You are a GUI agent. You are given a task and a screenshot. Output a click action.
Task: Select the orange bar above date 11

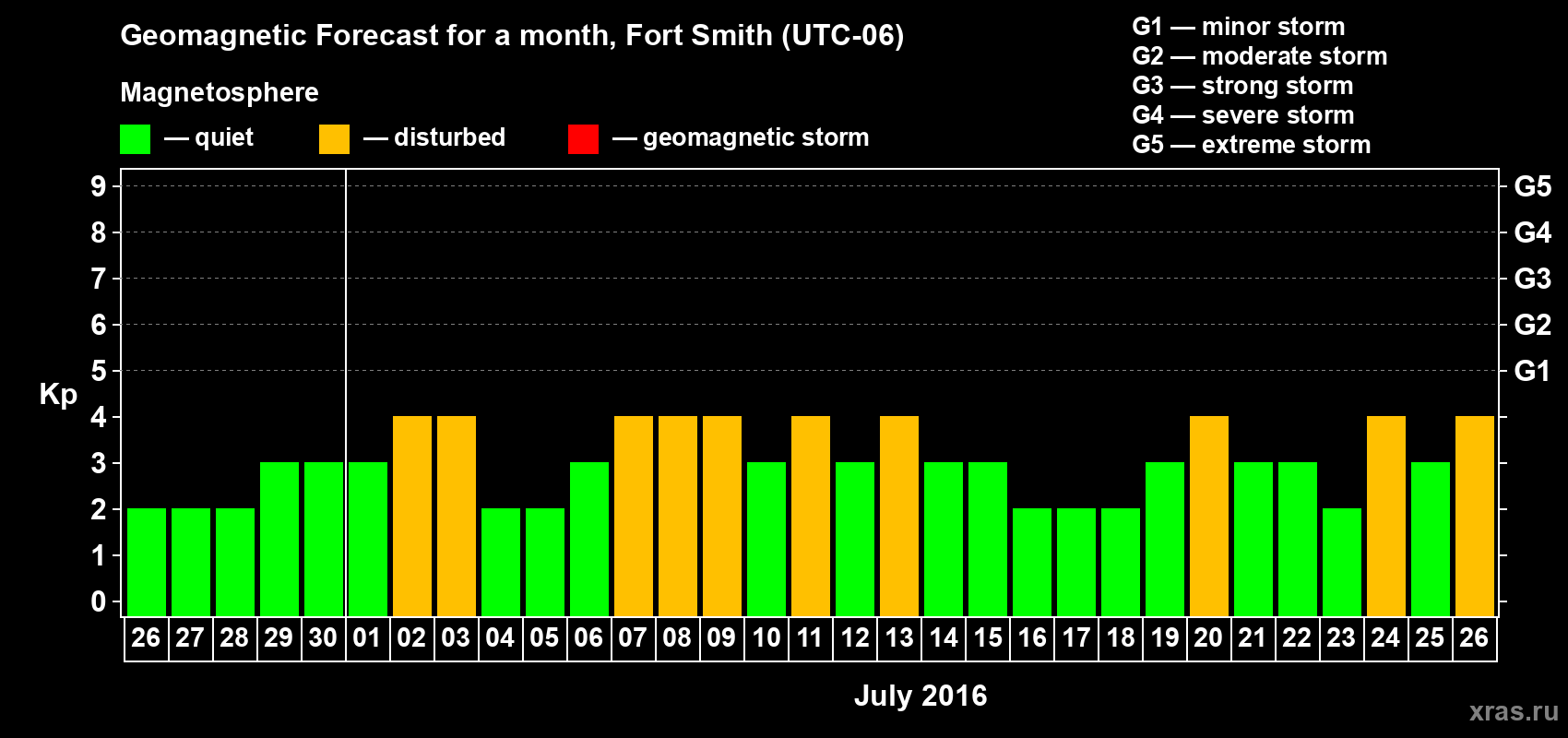pyautogui.click(x=811, y=516)
